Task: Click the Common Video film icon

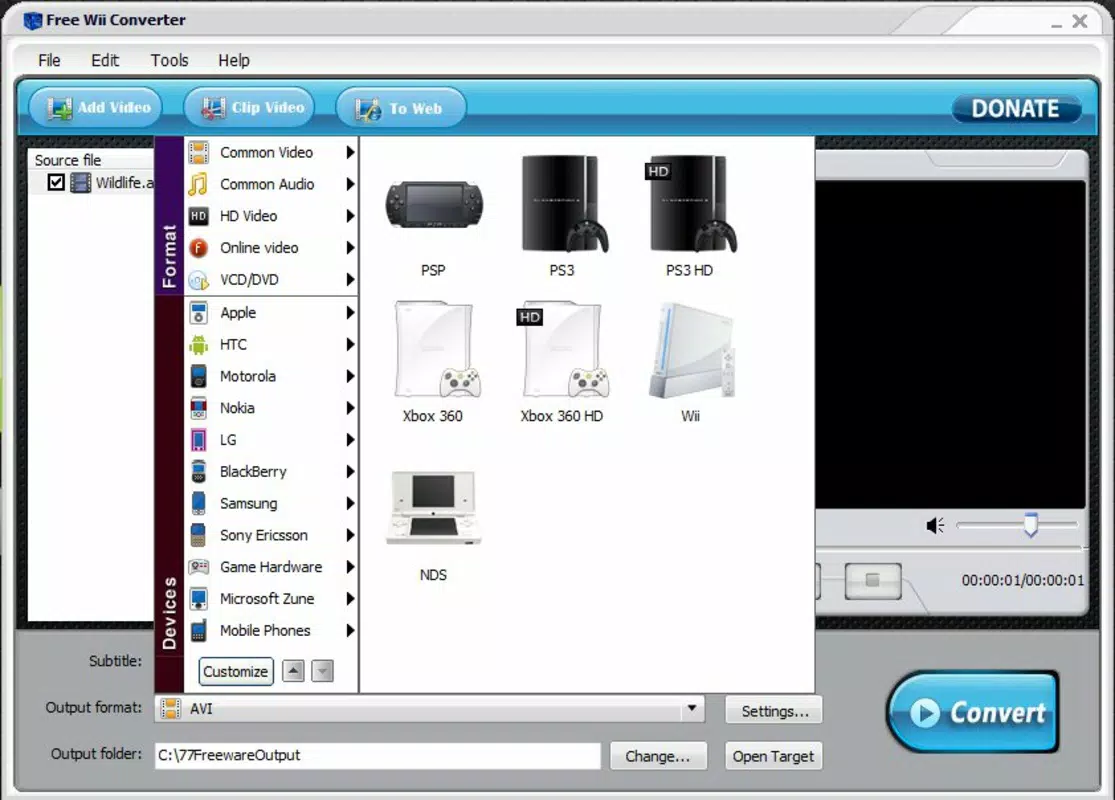Action: point(198,152)
